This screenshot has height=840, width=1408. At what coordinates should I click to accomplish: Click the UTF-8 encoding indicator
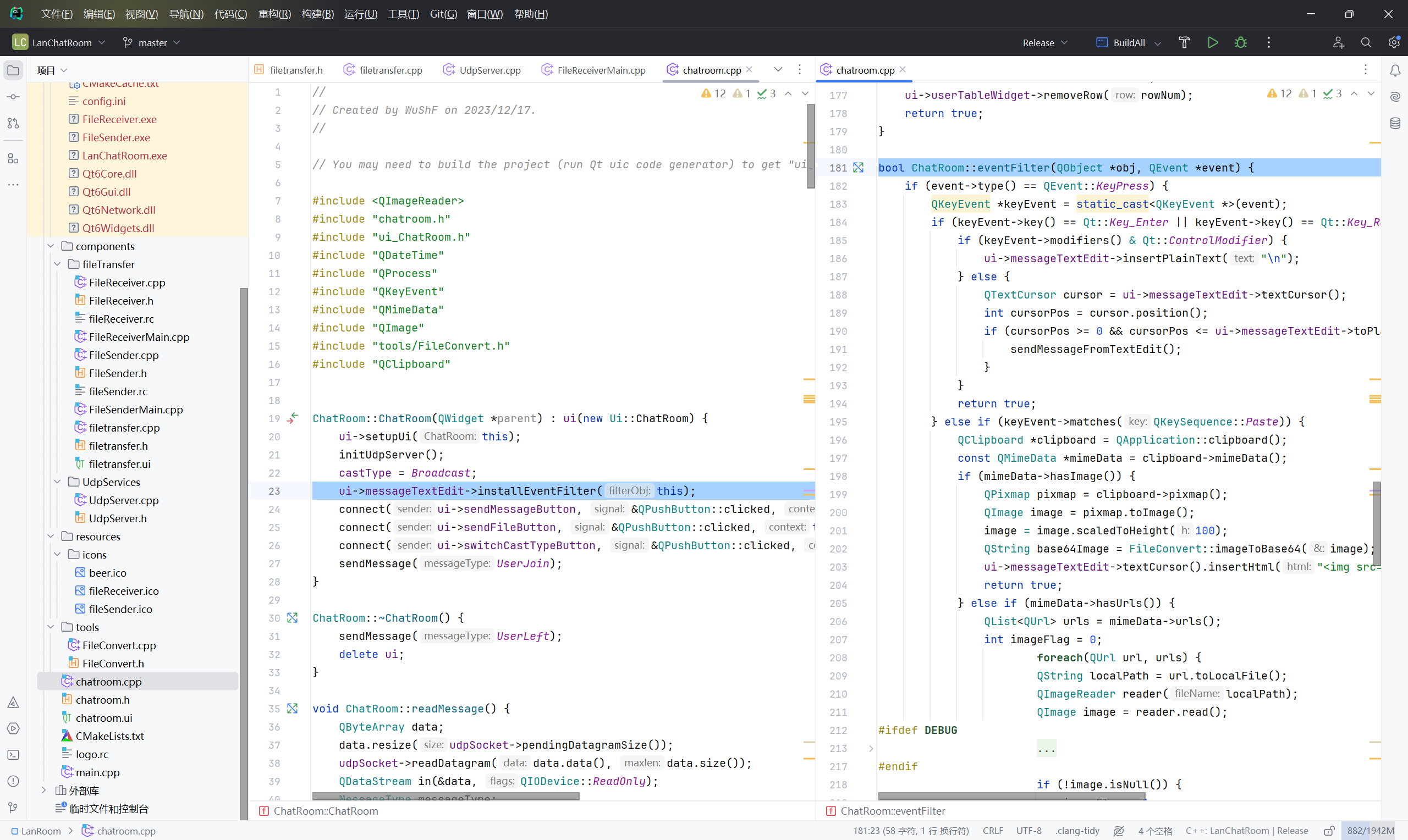(1028, 830)
